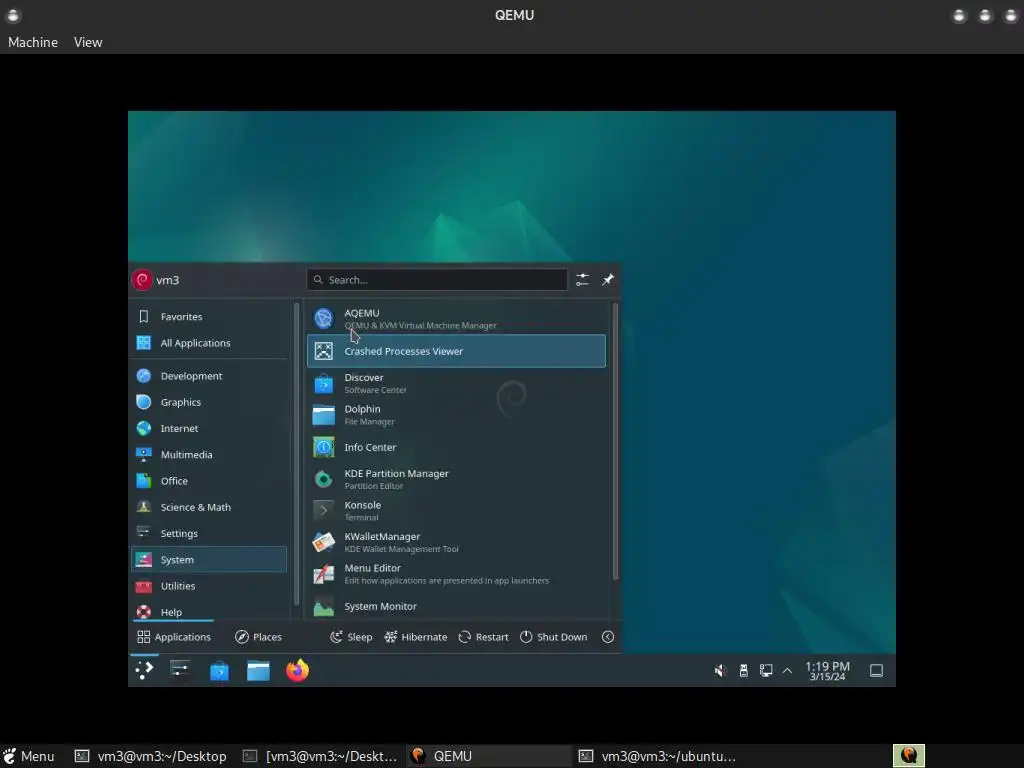
Task: Click the Search field in launcher
Action: tap(437, 280)
